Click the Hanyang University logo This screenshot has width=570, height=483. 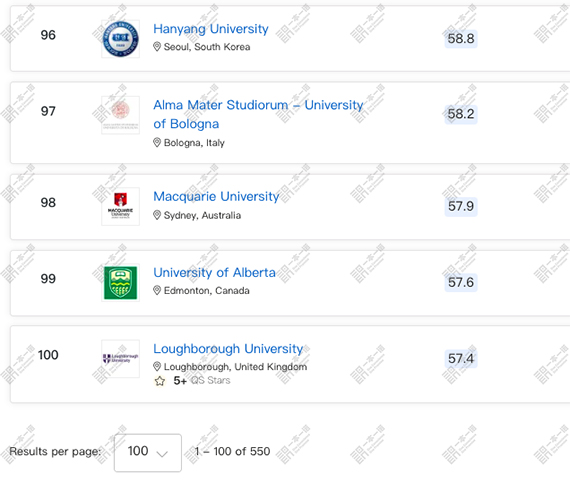pos(120,39)
